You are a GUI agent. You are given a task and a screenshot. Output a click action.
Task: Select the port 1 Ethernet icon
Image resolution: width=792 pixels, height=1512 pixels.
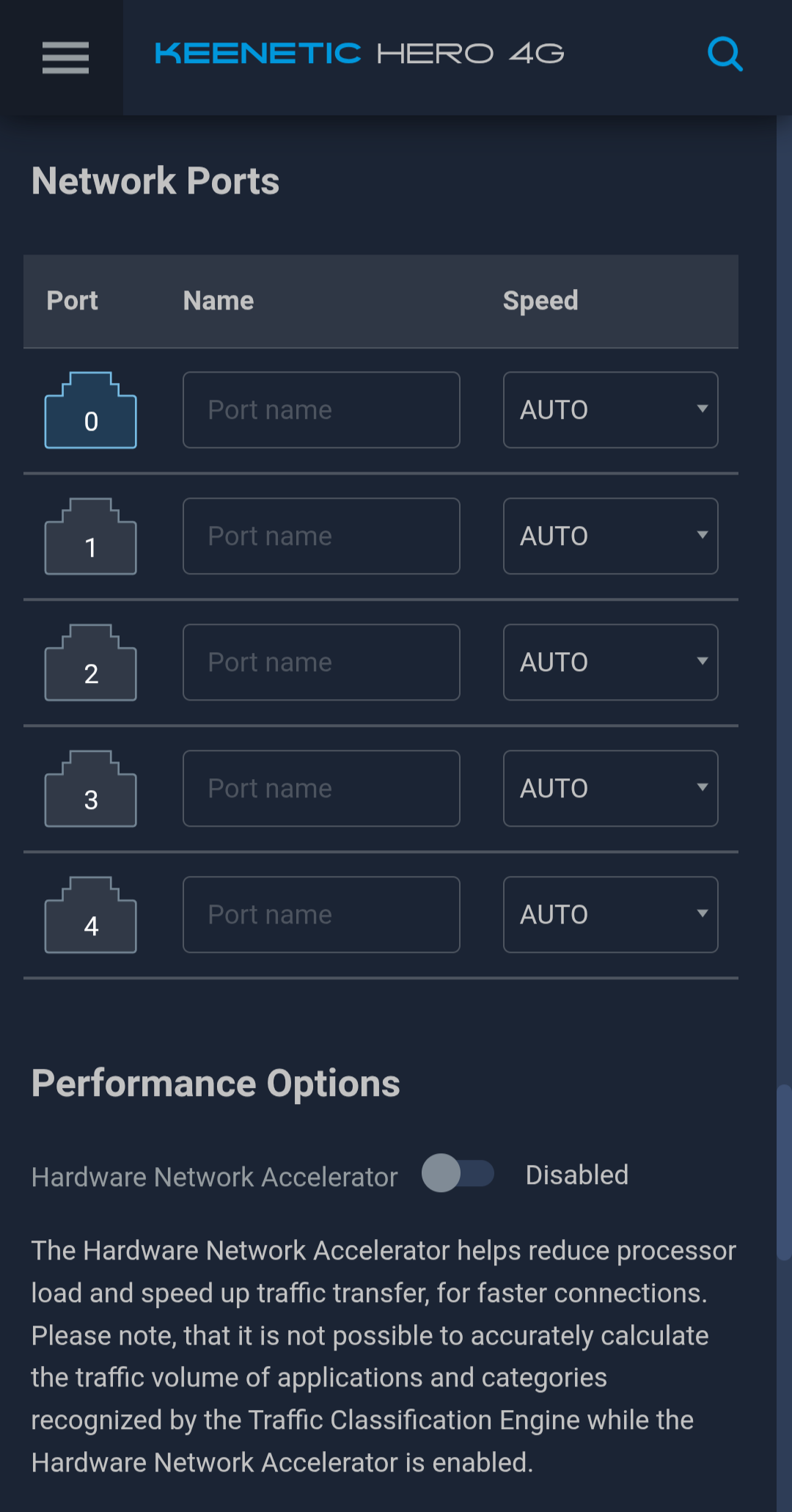click(x=91, y=537)
